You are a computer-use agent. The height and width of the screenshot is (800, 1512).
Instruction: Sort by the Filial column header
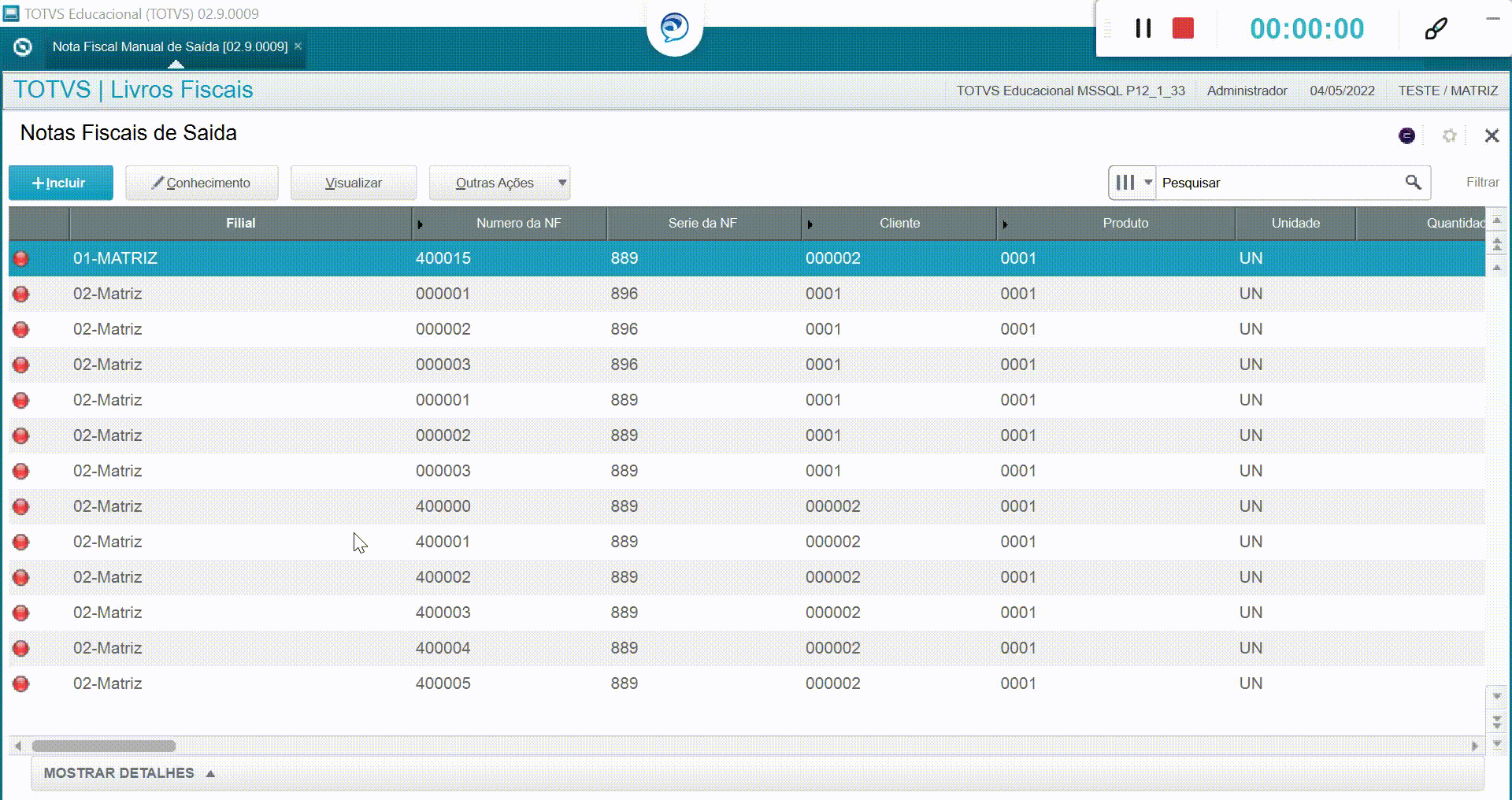click(x=240, y=223)
